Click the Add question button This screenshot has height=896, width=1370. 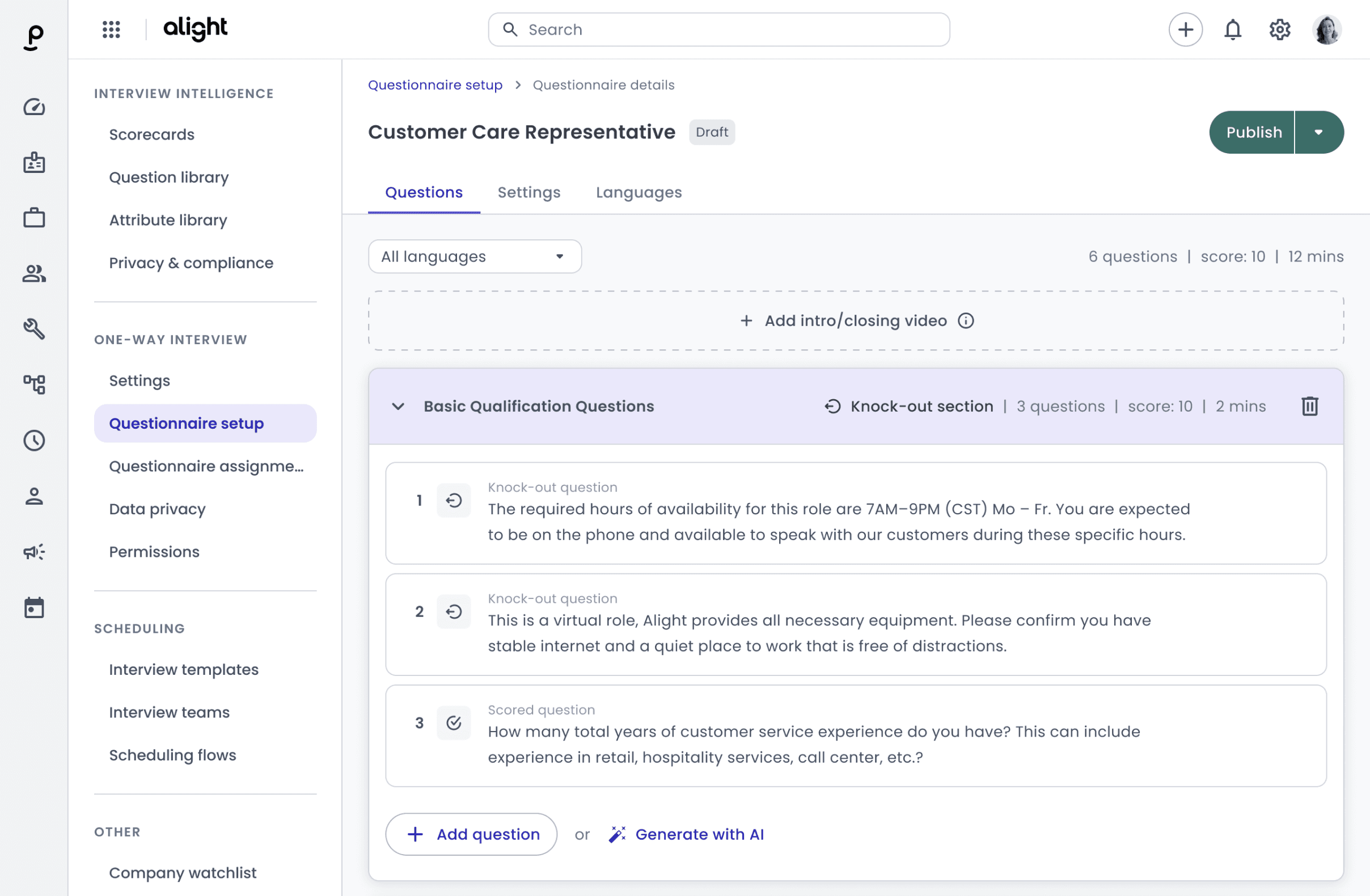(x=471, y=834)
